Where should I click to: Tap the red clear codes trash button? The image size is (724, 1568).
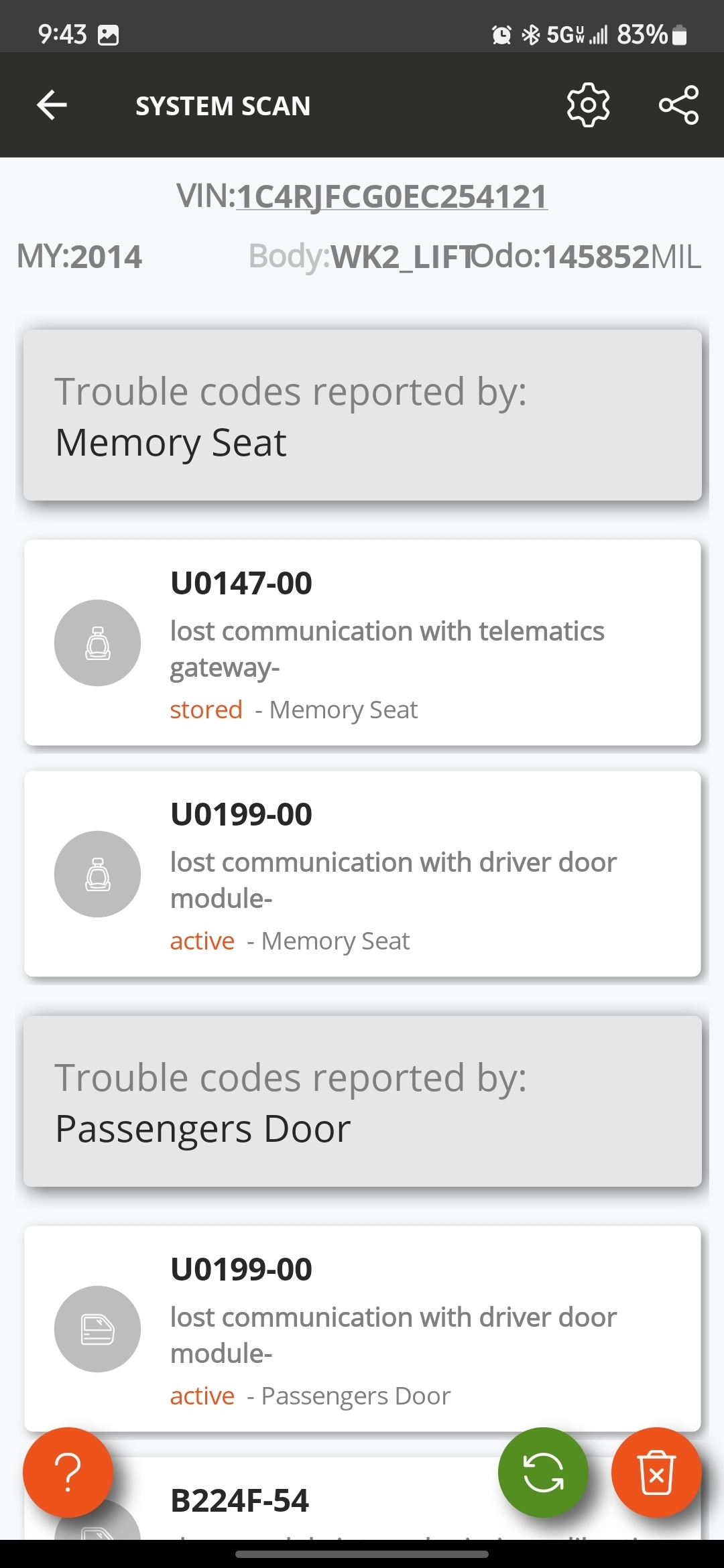656,1472
